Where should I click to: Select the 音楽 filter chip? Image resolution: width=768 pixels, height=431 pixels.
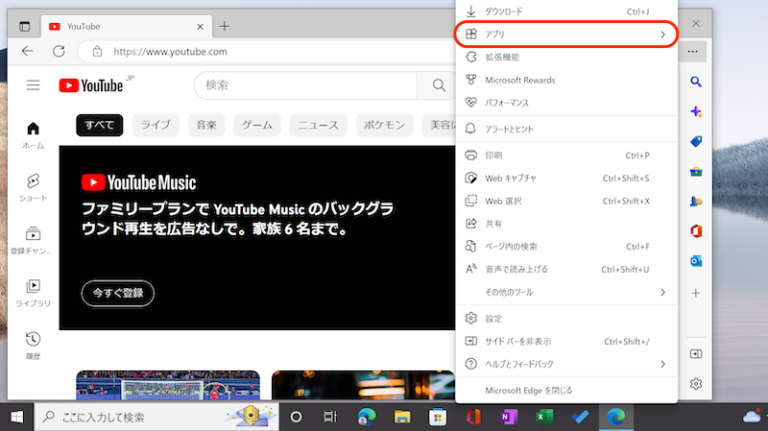pyautogui.click(x=206, y=125)
